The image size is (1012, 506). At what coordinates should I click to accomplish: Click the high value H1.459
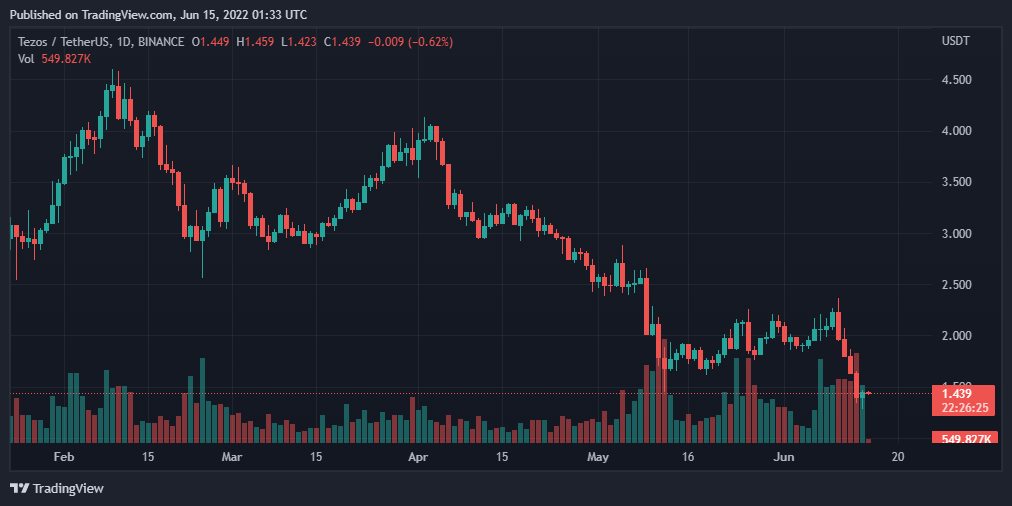pyautogui.click(x=256, y=42)
